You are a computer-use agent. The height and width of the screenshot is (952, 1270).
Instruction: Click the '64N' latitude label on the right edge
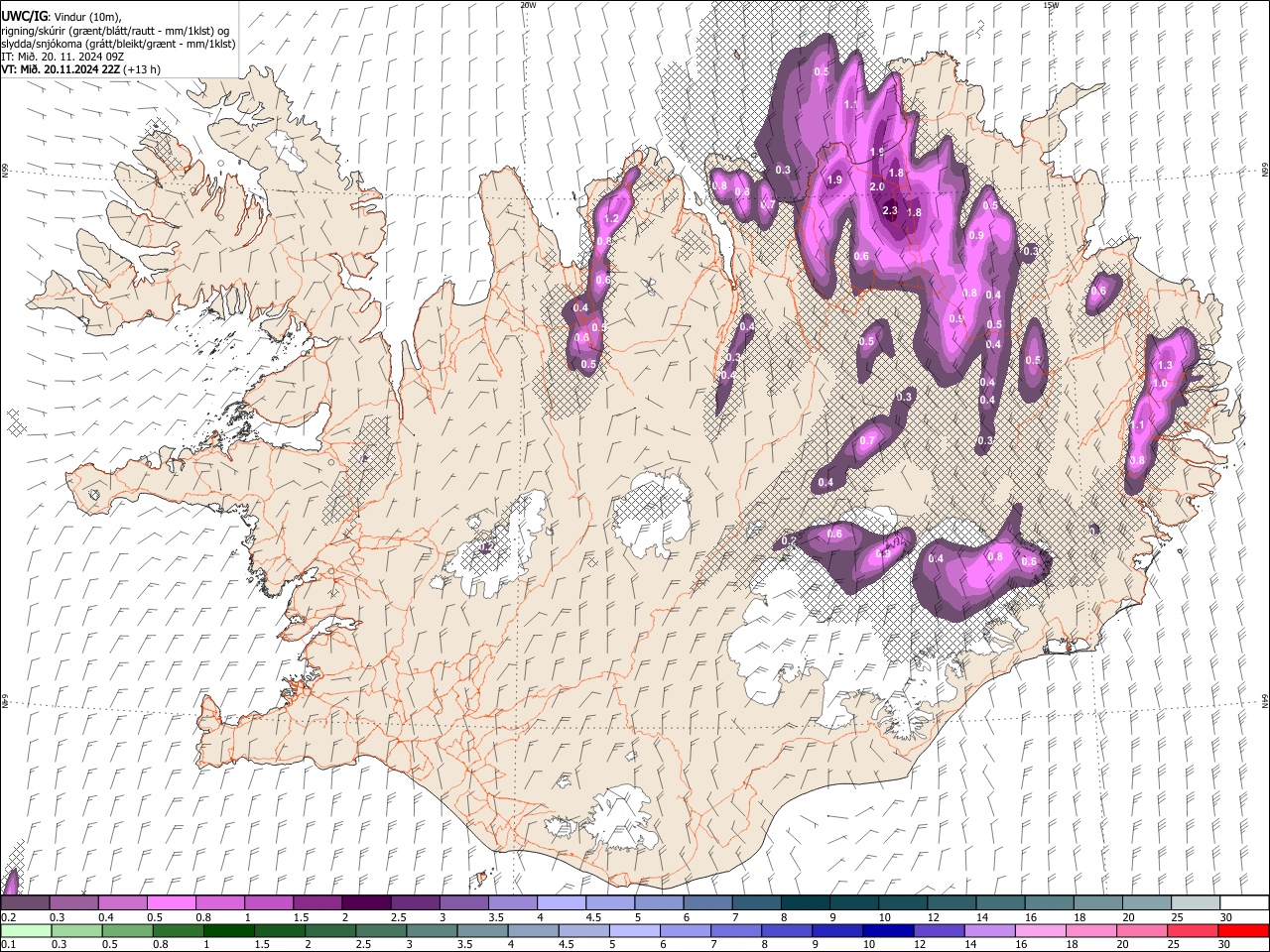(x=1265, y=700)
